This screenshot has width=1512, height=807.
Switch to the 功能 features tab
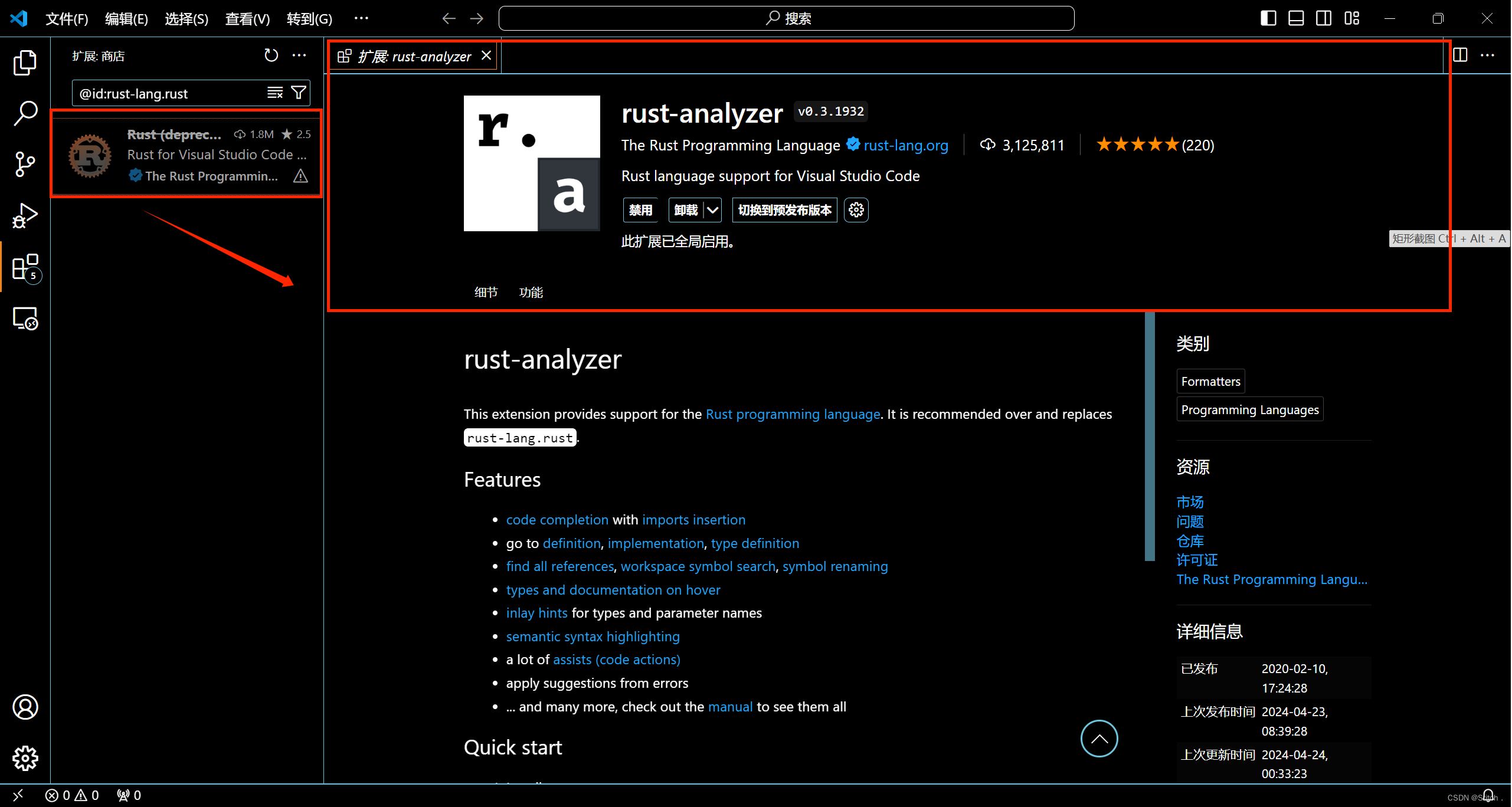tap(531, 292)
